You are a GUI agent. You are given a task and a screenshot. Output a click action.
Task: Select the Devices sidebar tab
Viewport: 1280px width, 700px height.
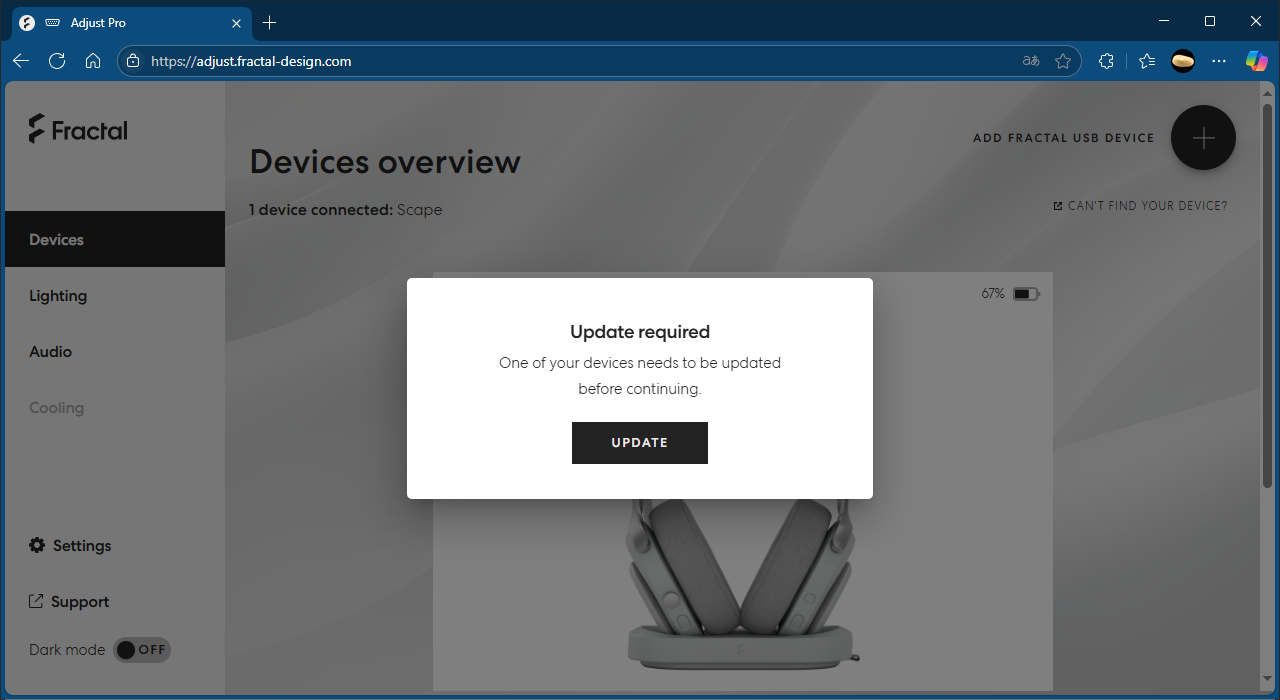(115, 239)
